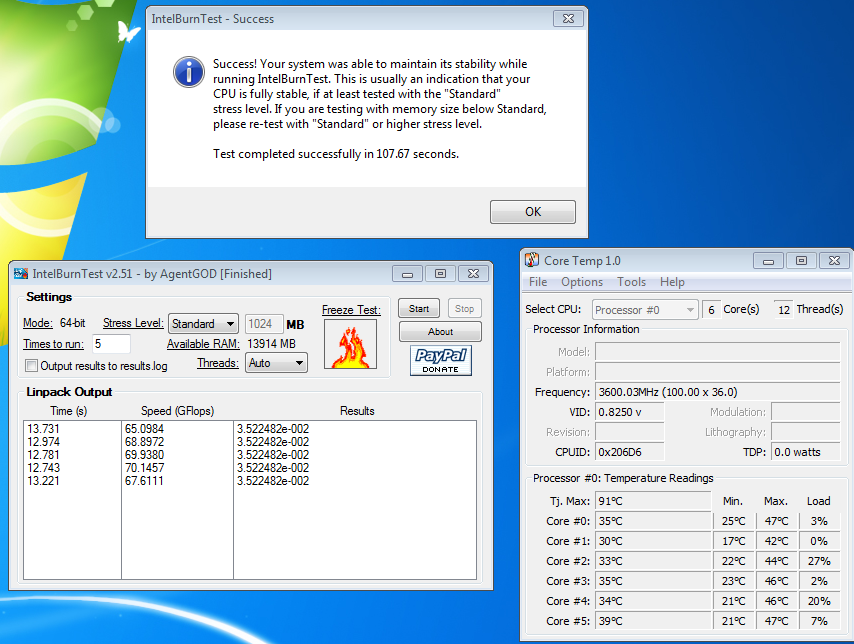Click the Core #1 minimum temperature 17°C
Screen dimensions: 854x644
point(734,542)
